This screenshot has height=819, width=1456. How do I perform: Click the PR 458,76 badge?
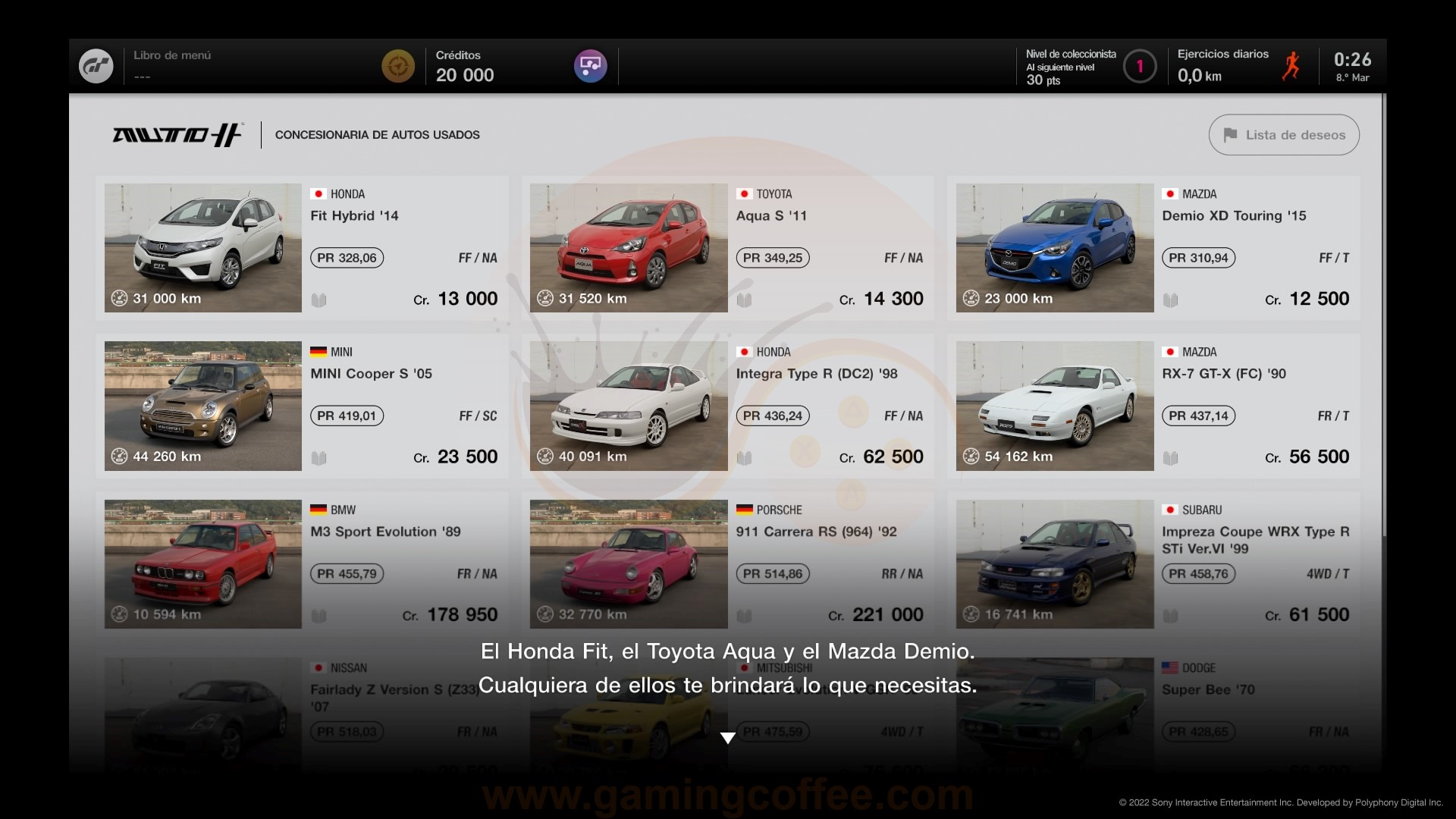click(1198, 574)
